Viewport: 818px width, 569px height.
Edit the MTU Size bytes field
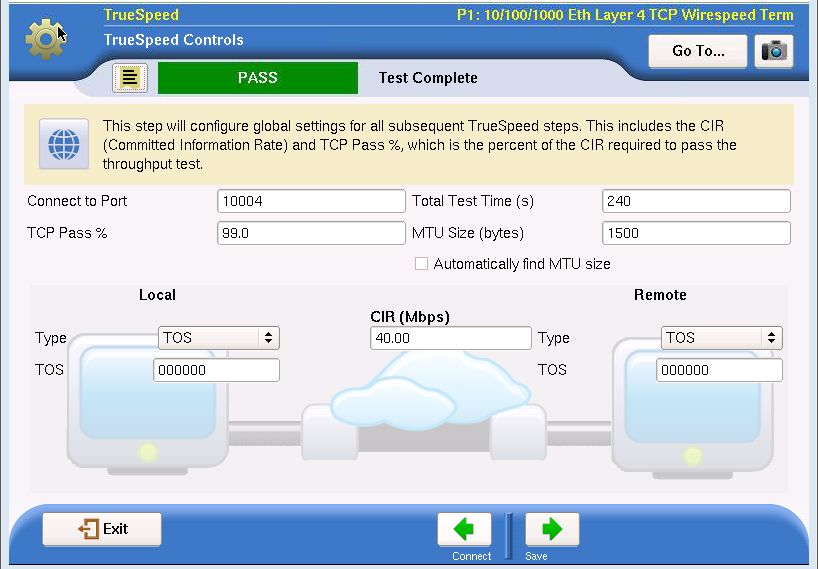pyautogui.click(x=696, y=233)
